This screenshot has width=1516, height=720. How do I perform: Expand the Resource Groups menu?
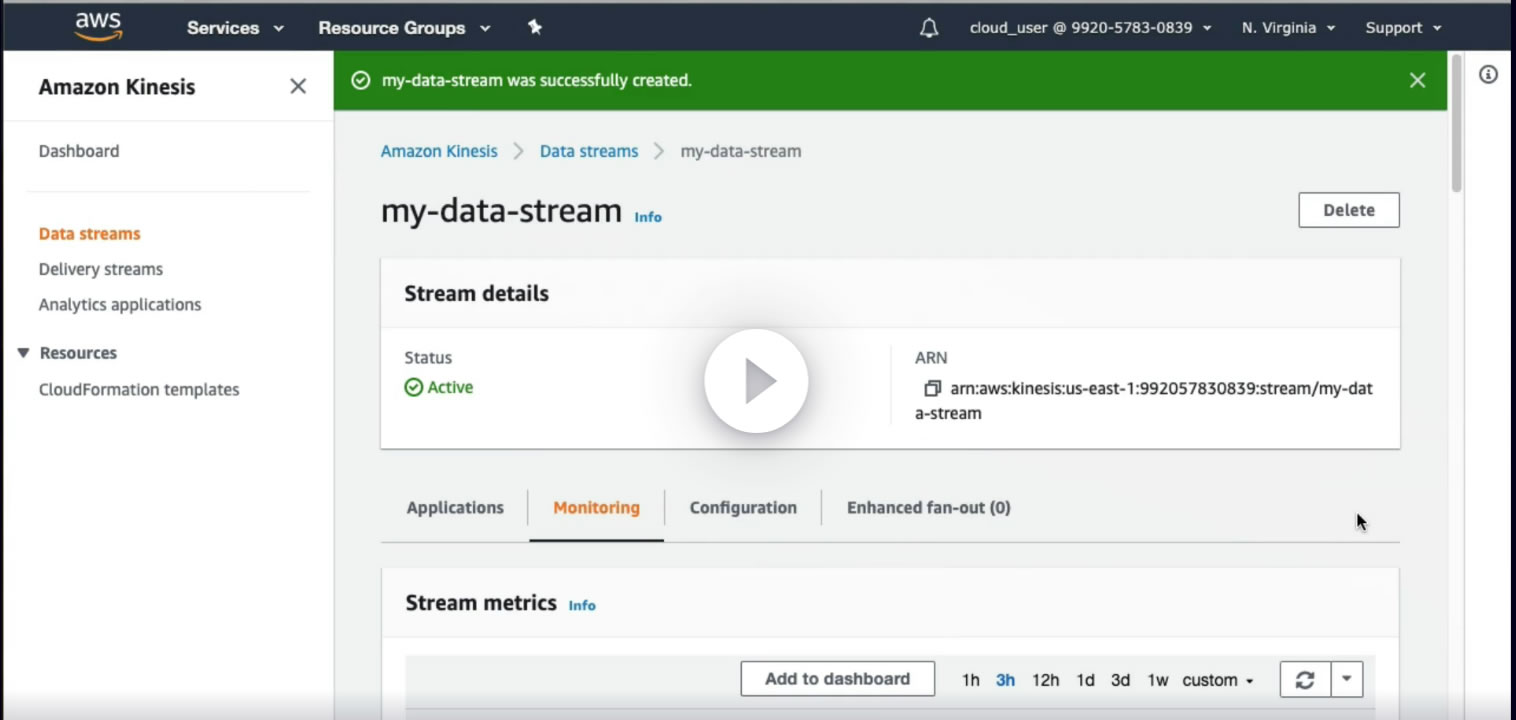[x=404, y=28]
